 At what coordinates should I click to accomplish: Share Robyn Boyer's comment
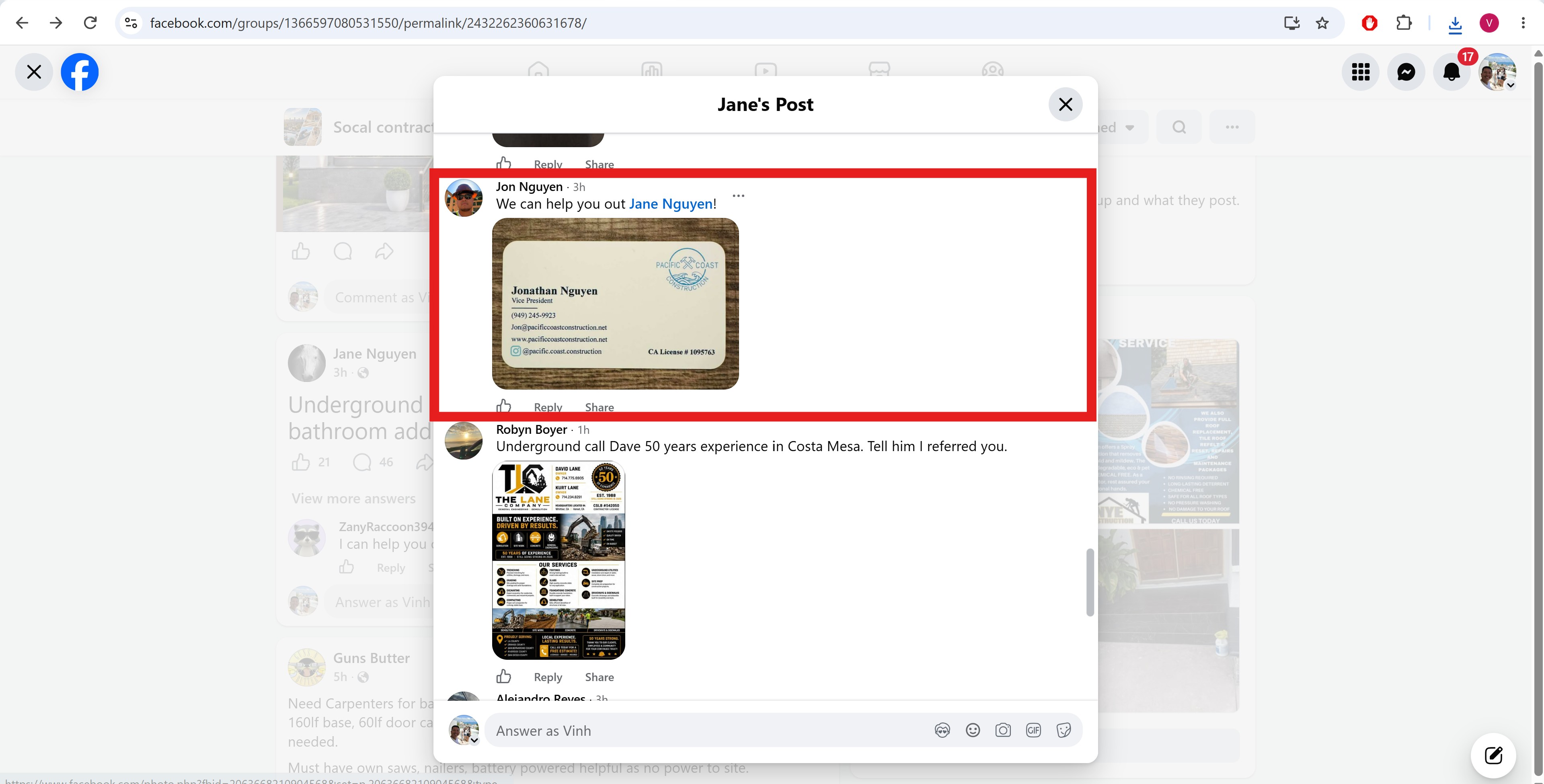pyautogui.click(x=600, y=677)
